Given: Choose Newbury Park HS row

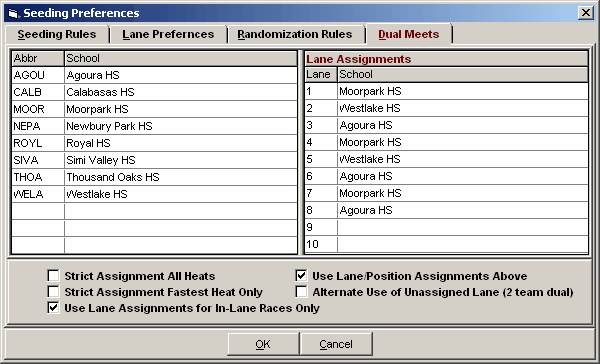Looking at the screenshot, I should 181,126.
